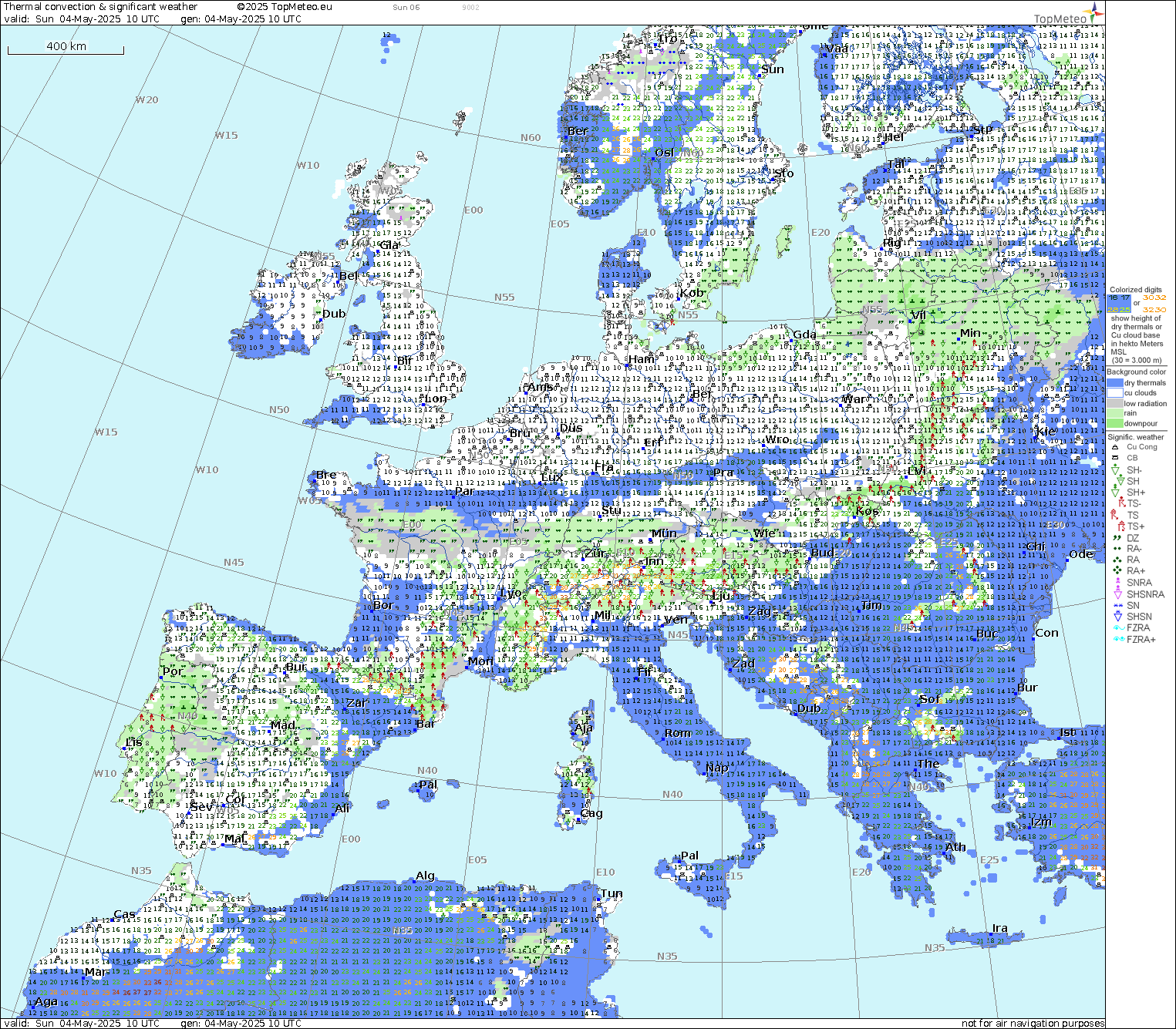Click the 'Sun 06' label in header
Image resolution: width=1176 pixels, height=1029 pixels.
coord(406,8)
